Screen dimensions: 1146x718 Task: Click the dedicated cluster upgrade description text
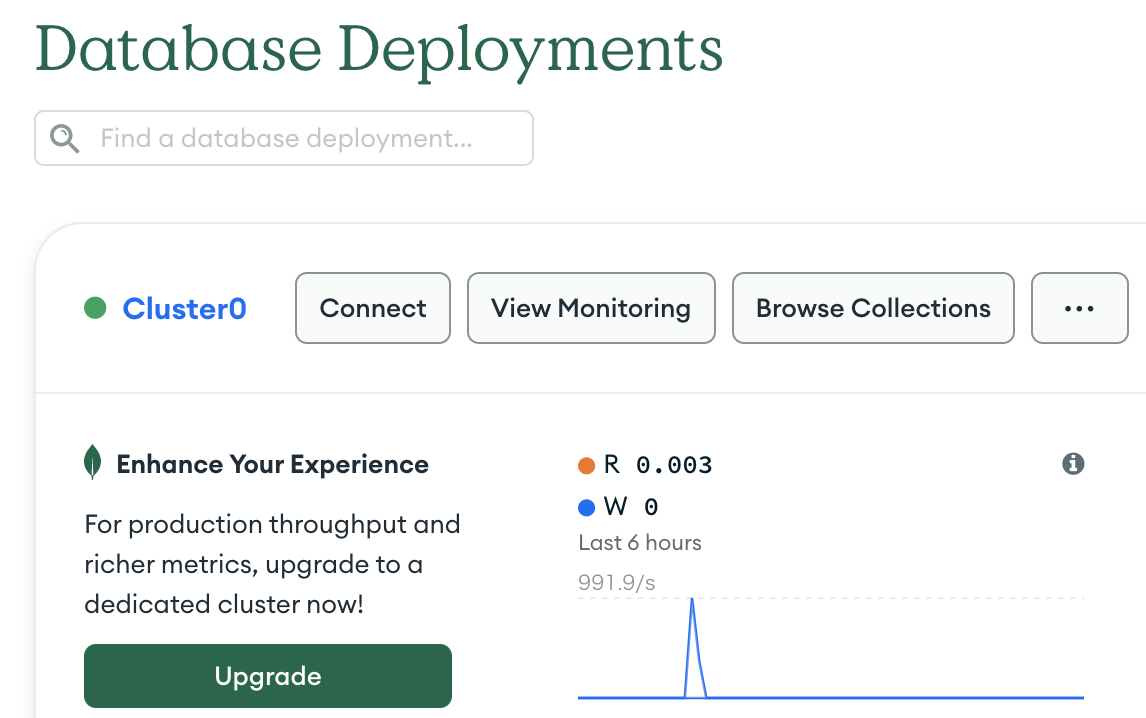272,564
